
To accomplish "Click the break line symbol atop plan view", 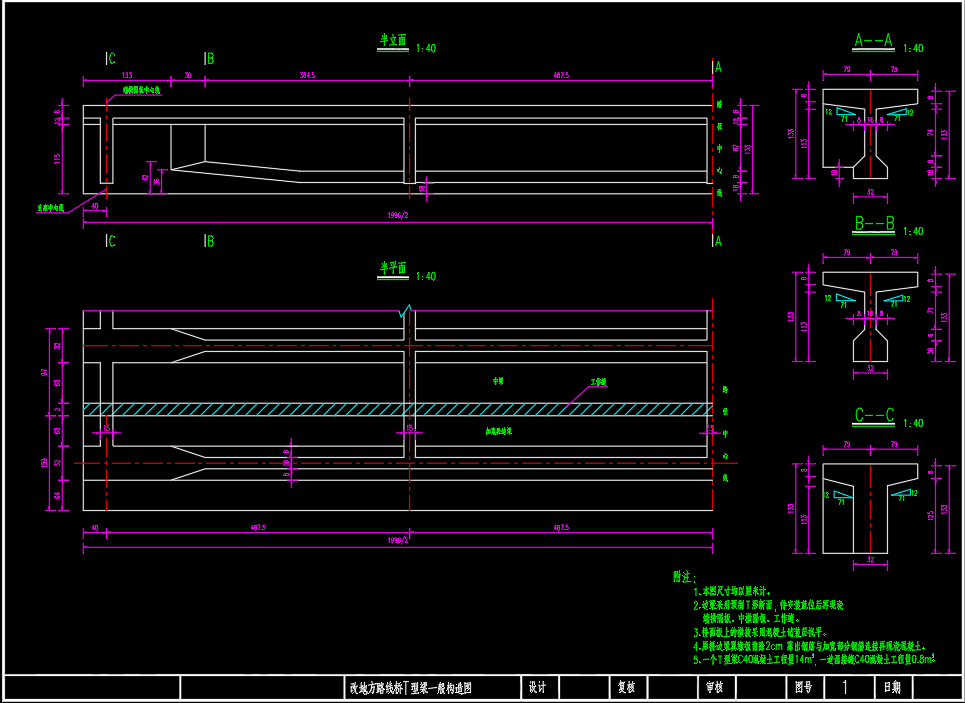I will [x=406, y=311].
